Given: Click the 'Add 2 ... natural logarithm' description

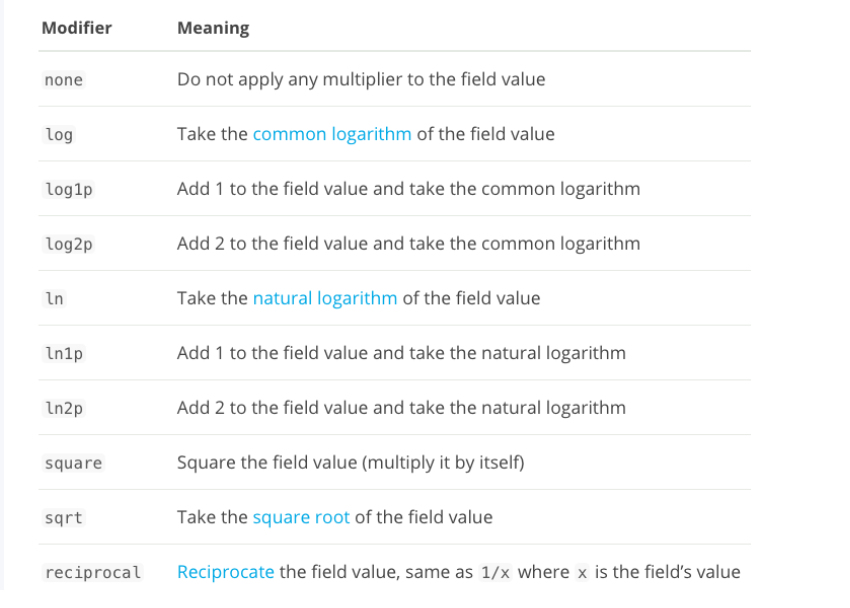Looking at the screenshot, I should pos(401,407).
